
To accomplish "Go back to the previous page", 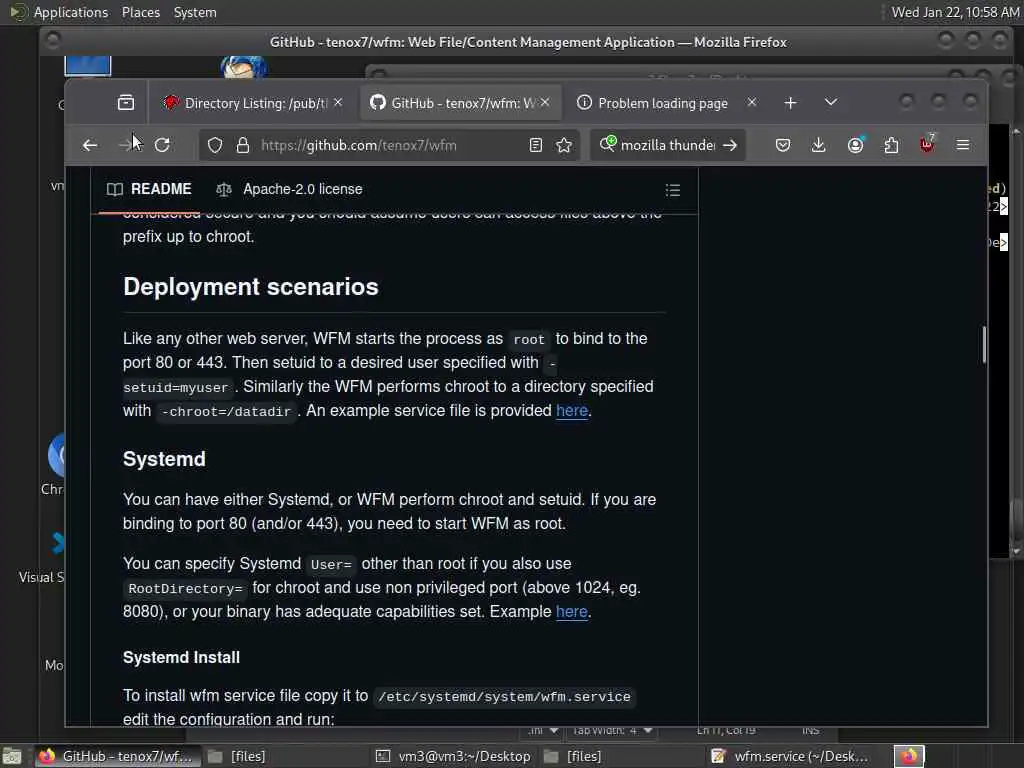I will 90,145.
